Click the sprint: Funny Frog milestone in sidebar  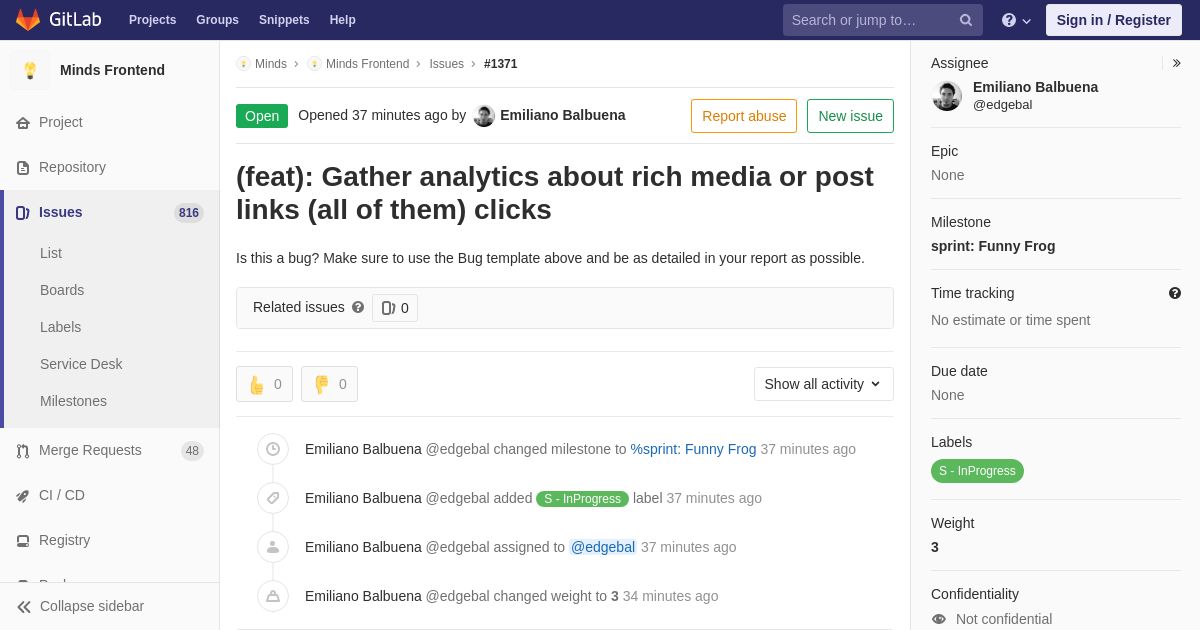993,246
